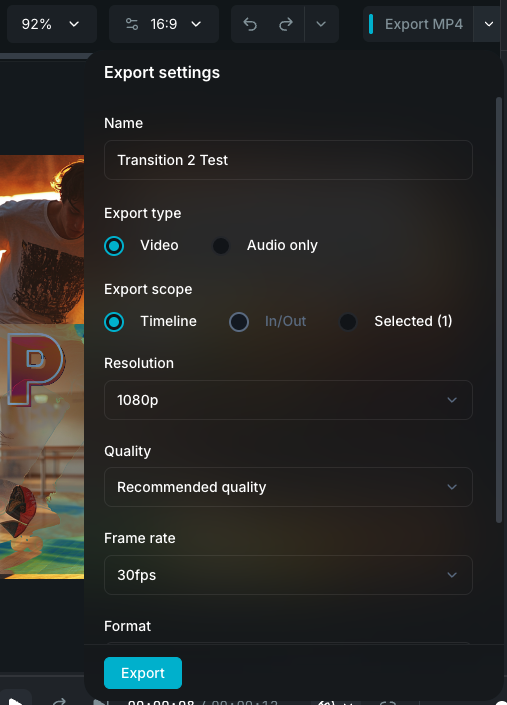Select the Audio only export type
507x705 pixels.
point(221,246)
